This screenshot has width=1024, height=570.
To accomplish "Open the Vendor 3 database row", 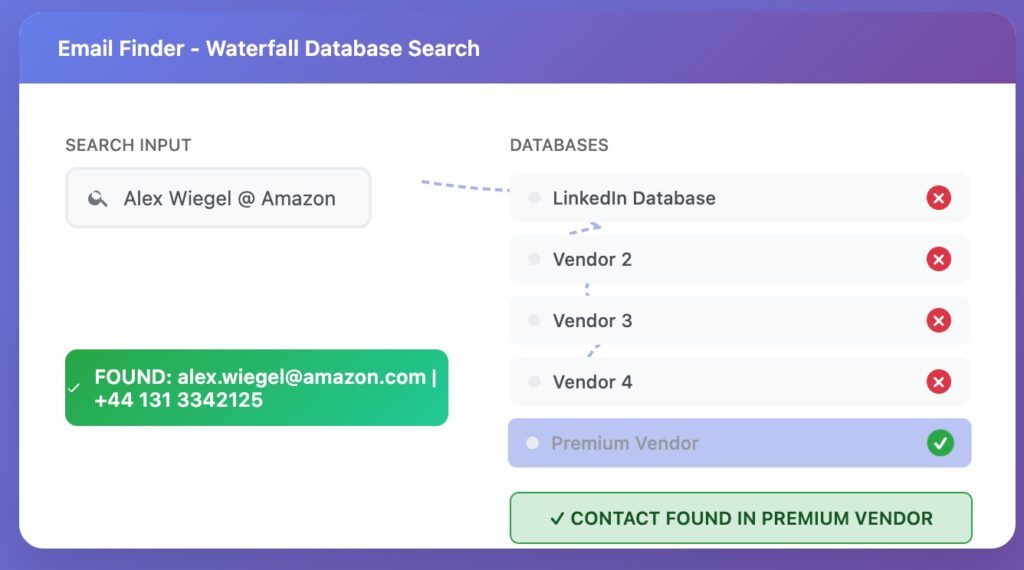I will coord(739,321).
